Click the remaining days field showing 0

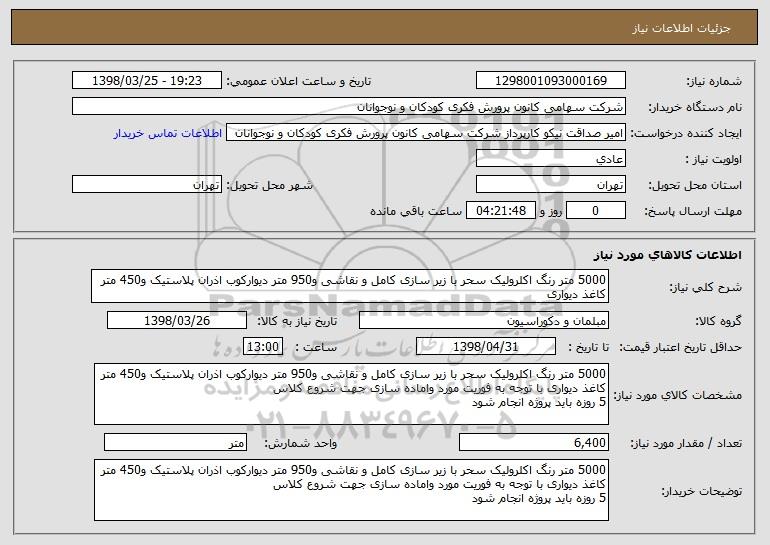point(596,211)
